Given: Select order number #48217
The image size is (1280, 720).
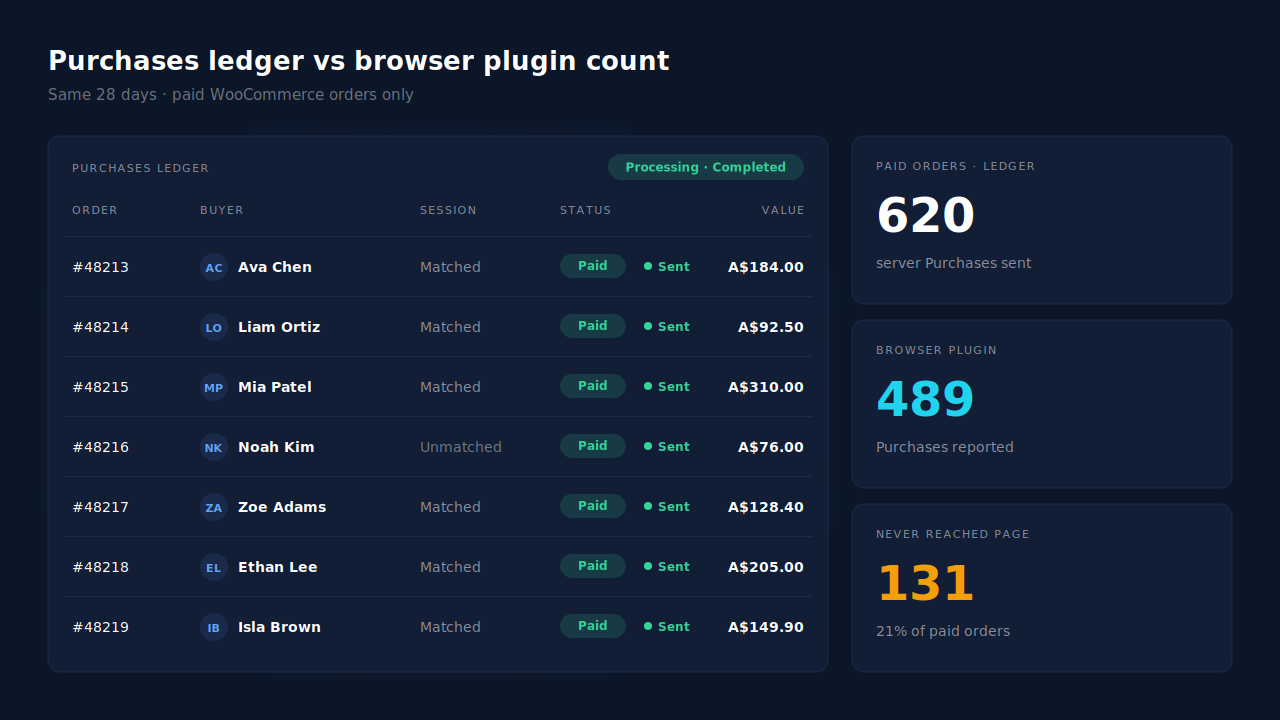Looking at the screenshot, I should tap(100, 507).
